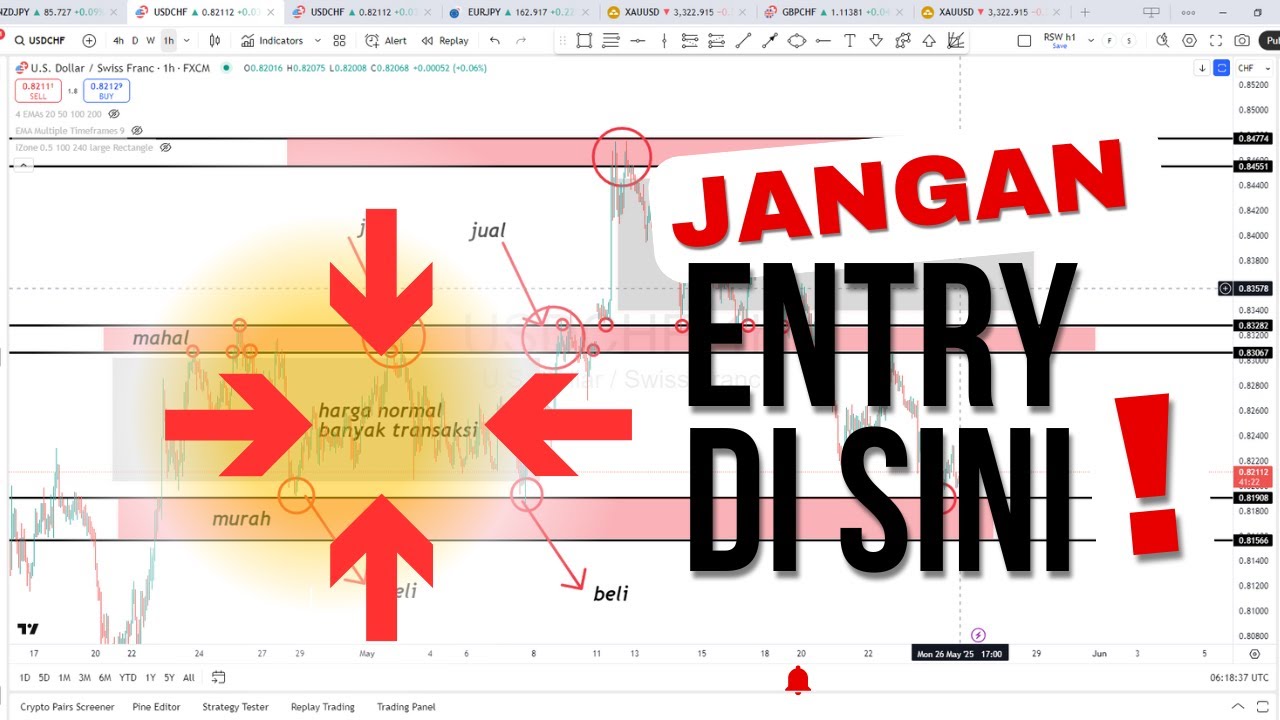Open quick search magnifier icon
The height and width of the screenshot is (720, 1280).
(x=1162, y=41)
